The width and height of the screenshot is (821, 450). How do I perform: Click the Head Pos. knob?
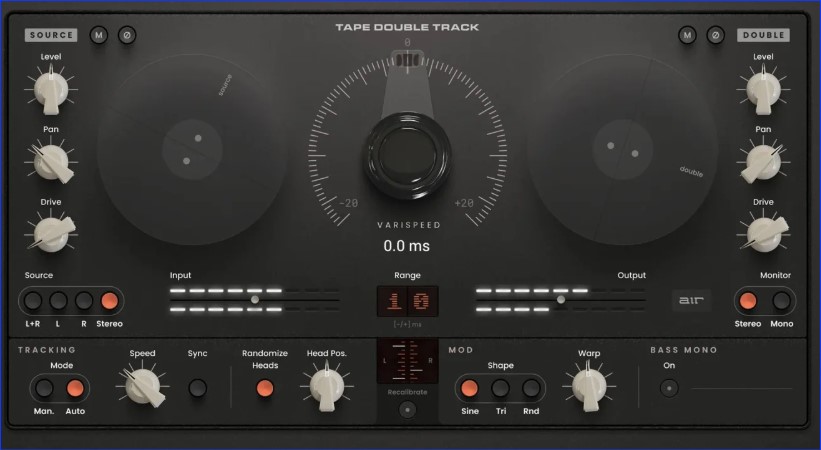(327, 388)
